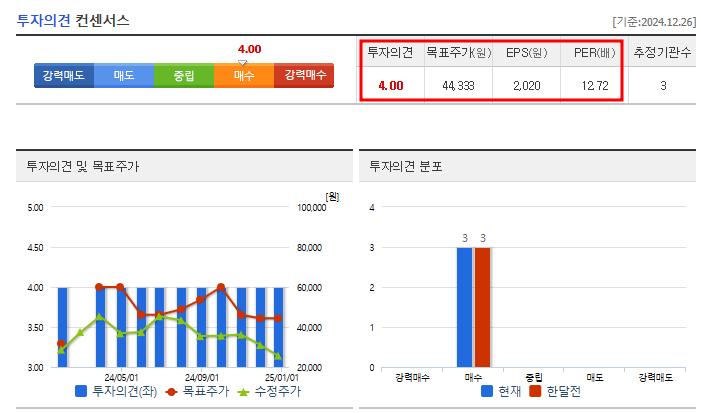Viewport: 701px width, 413px height.
Task: Click the EPS(원) column header
Action: (527, 53)
